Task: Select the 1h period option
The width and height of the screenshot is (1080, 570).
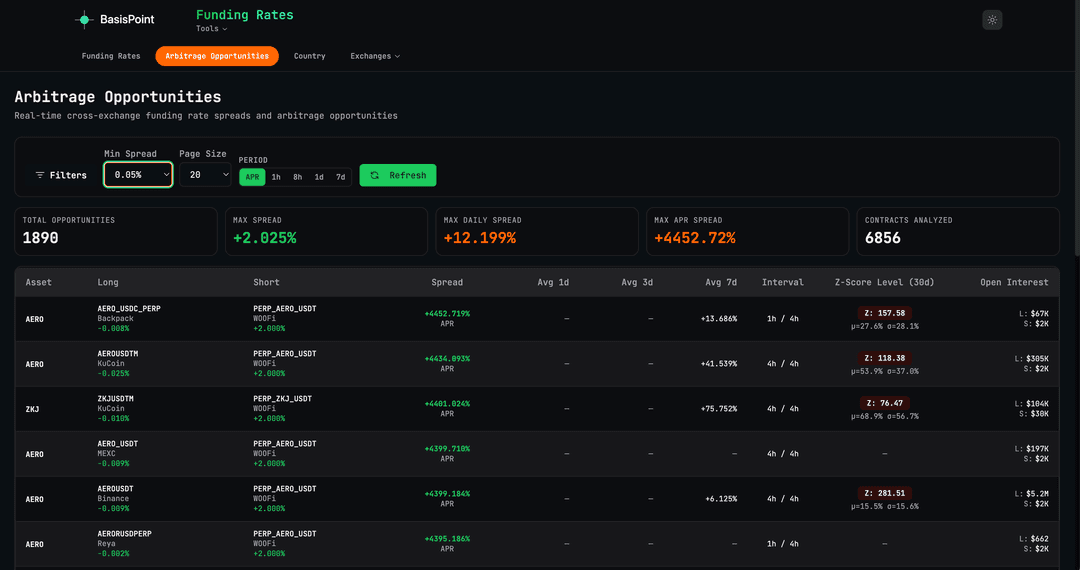Action: tap(276, 177)
